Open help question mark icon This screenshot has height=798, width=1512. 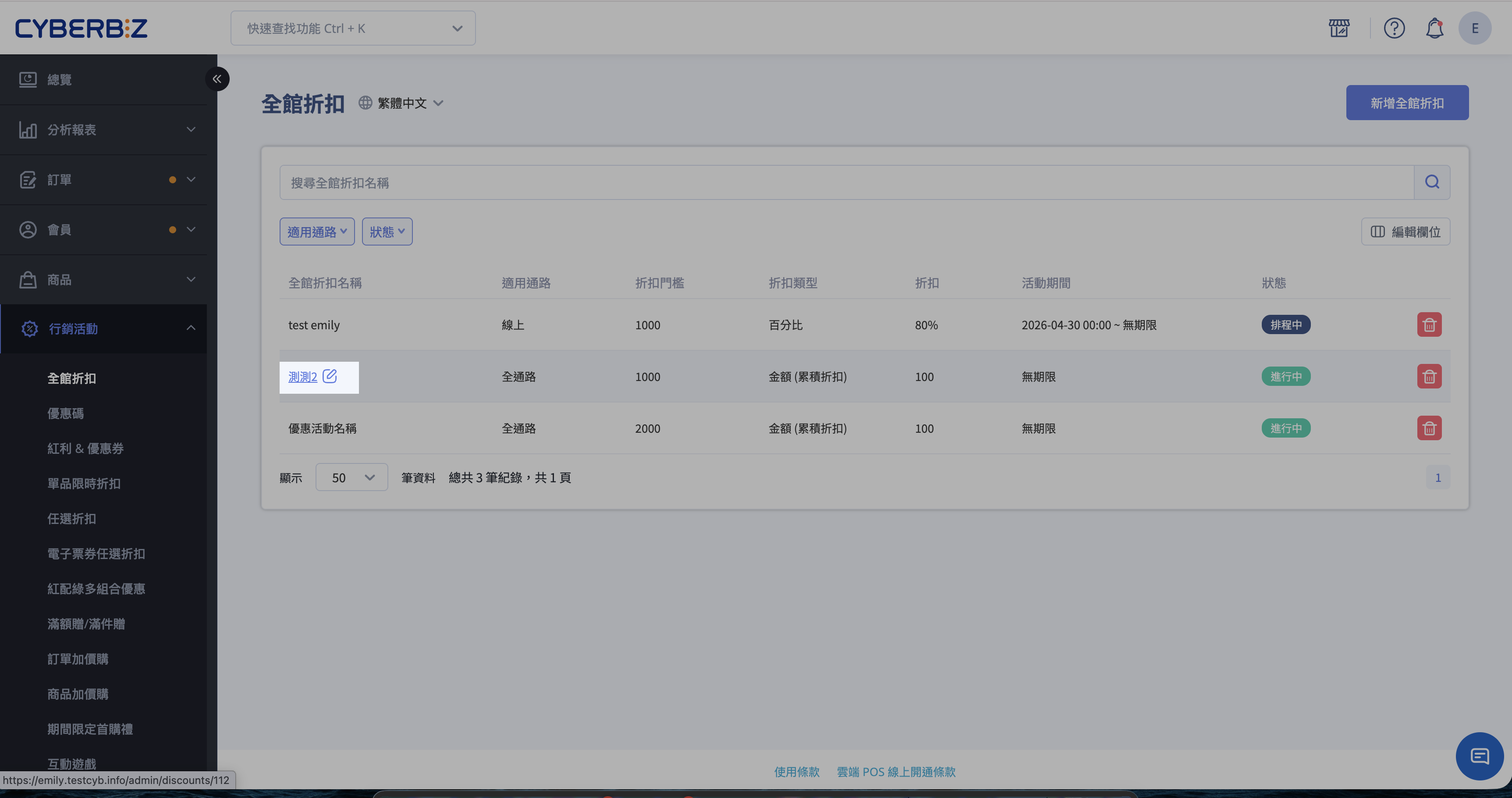tap(1394, 28)
